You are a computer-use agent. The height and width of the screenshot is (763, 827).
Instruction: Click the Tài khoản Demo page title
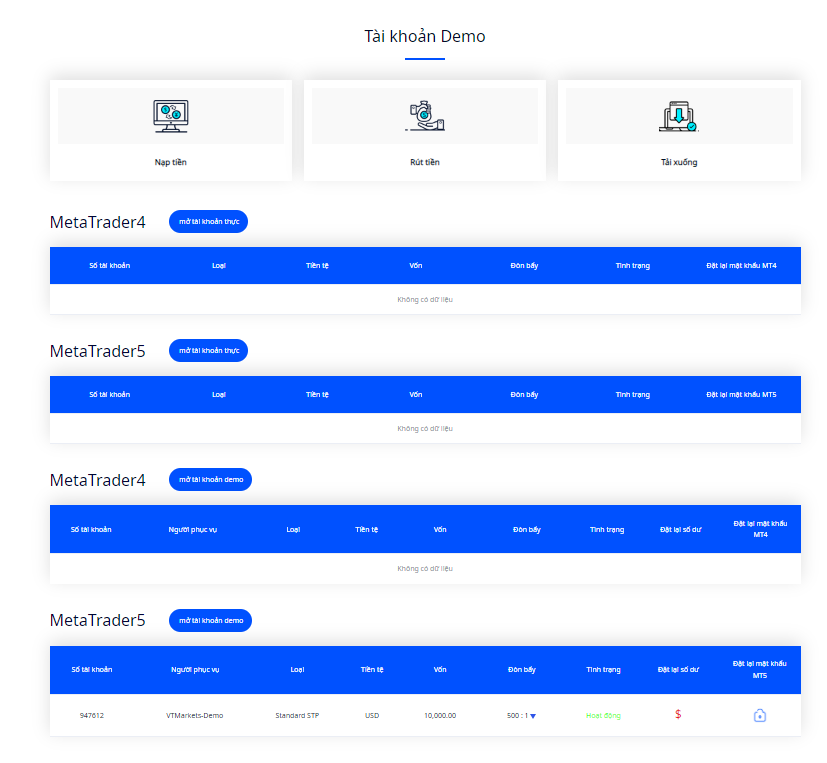[x=425, y=36]
